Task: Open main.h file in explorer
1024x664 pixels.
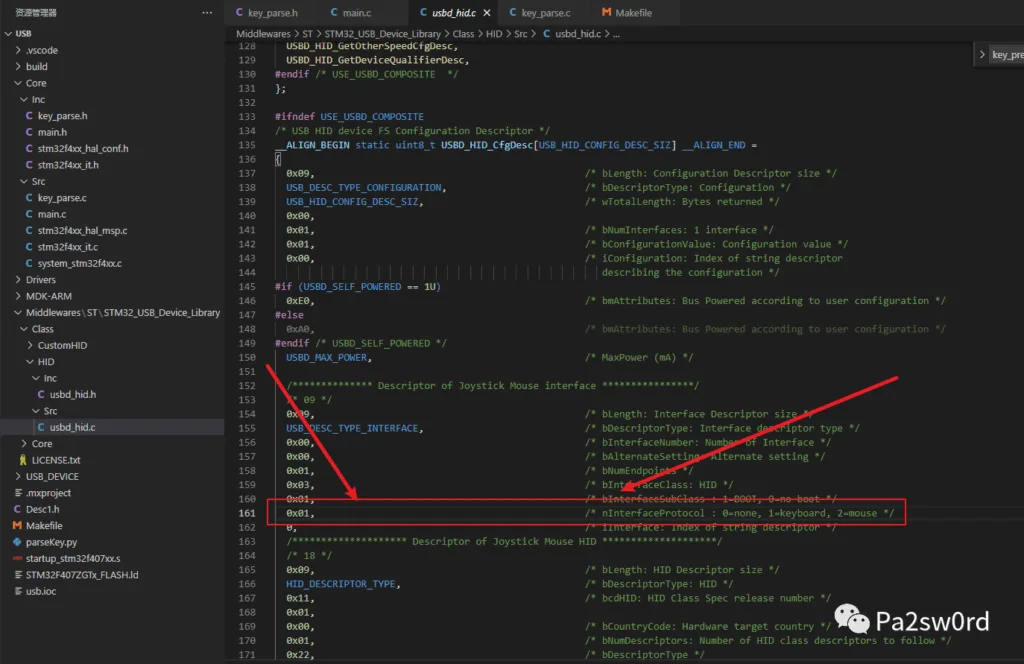Action: (52, 132)
